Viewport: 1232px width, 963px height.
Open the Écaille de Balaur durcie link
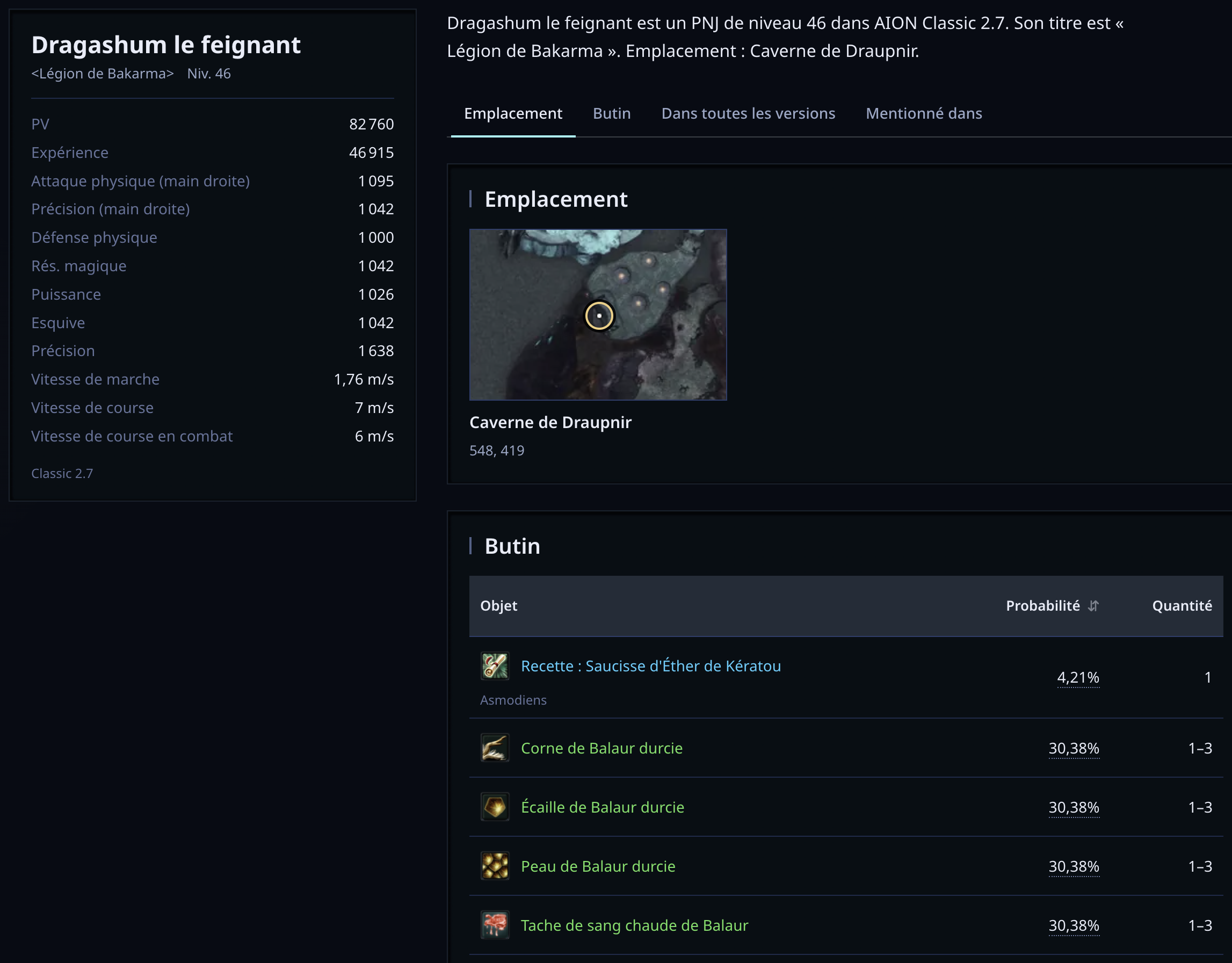(x=603, y=807)
